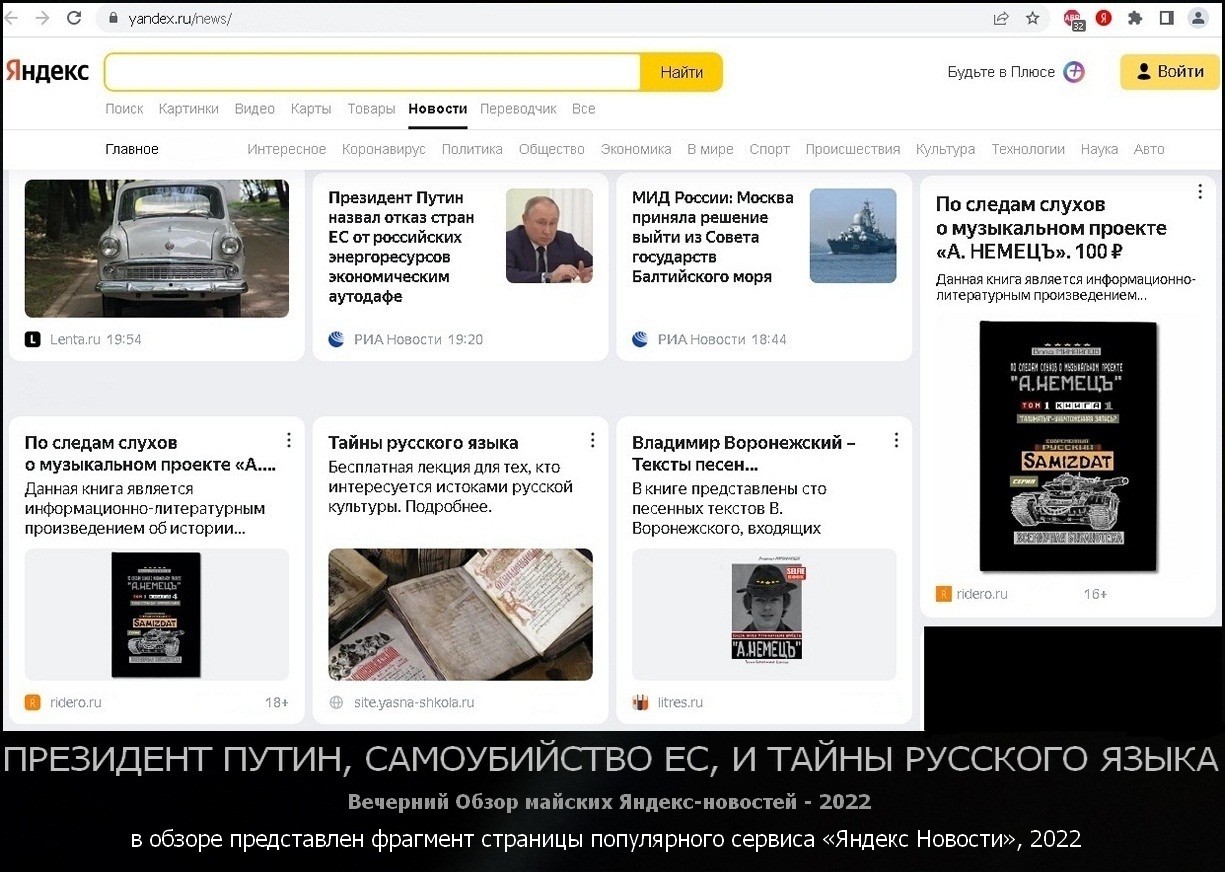Select 'Технологии' news category
The height and width of the screenshot is (872, 1225).
1028,149
